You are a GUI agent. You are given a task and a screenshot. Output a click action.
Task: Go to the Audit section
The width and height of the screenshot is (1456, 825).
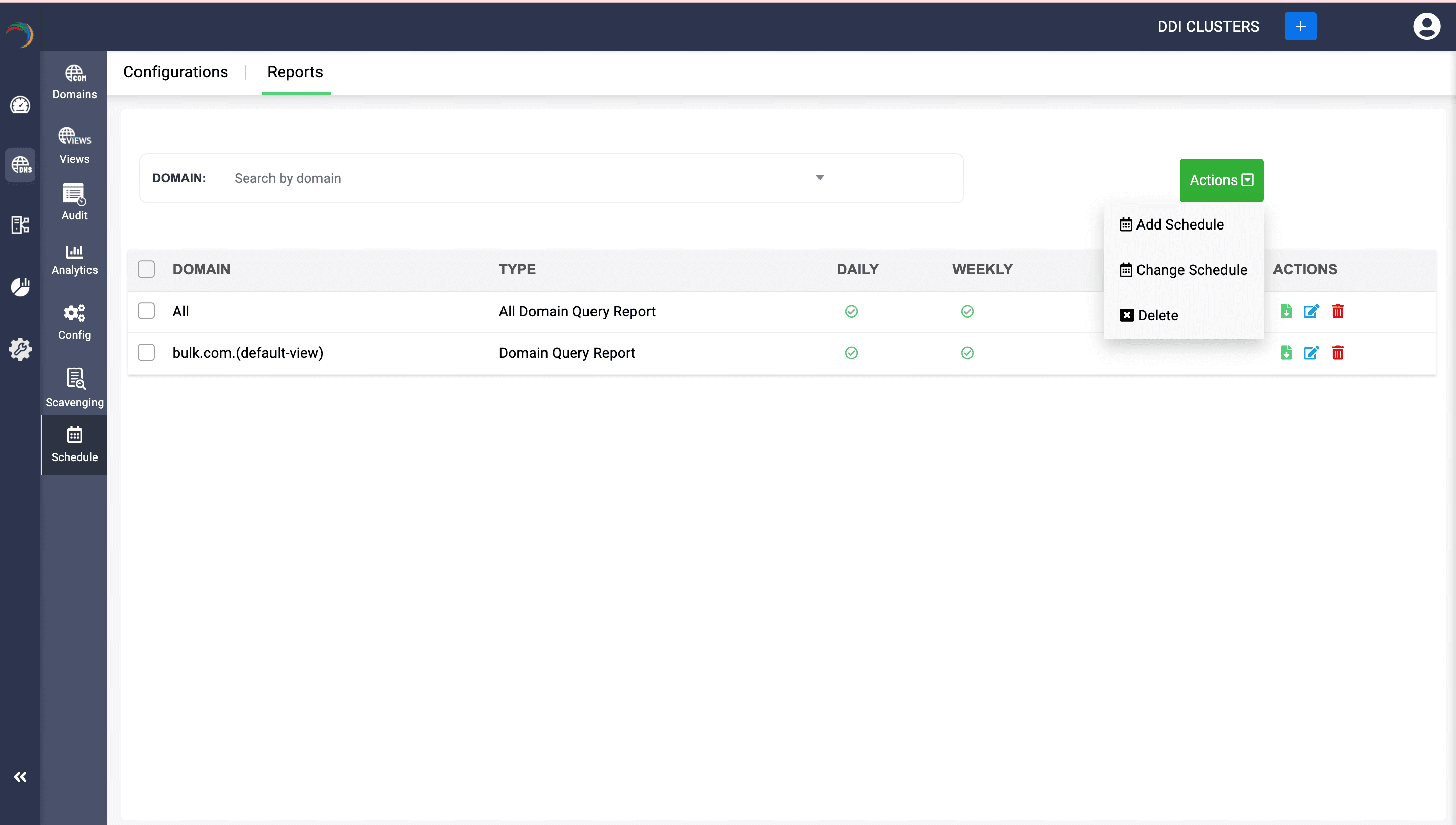point(74,202)
